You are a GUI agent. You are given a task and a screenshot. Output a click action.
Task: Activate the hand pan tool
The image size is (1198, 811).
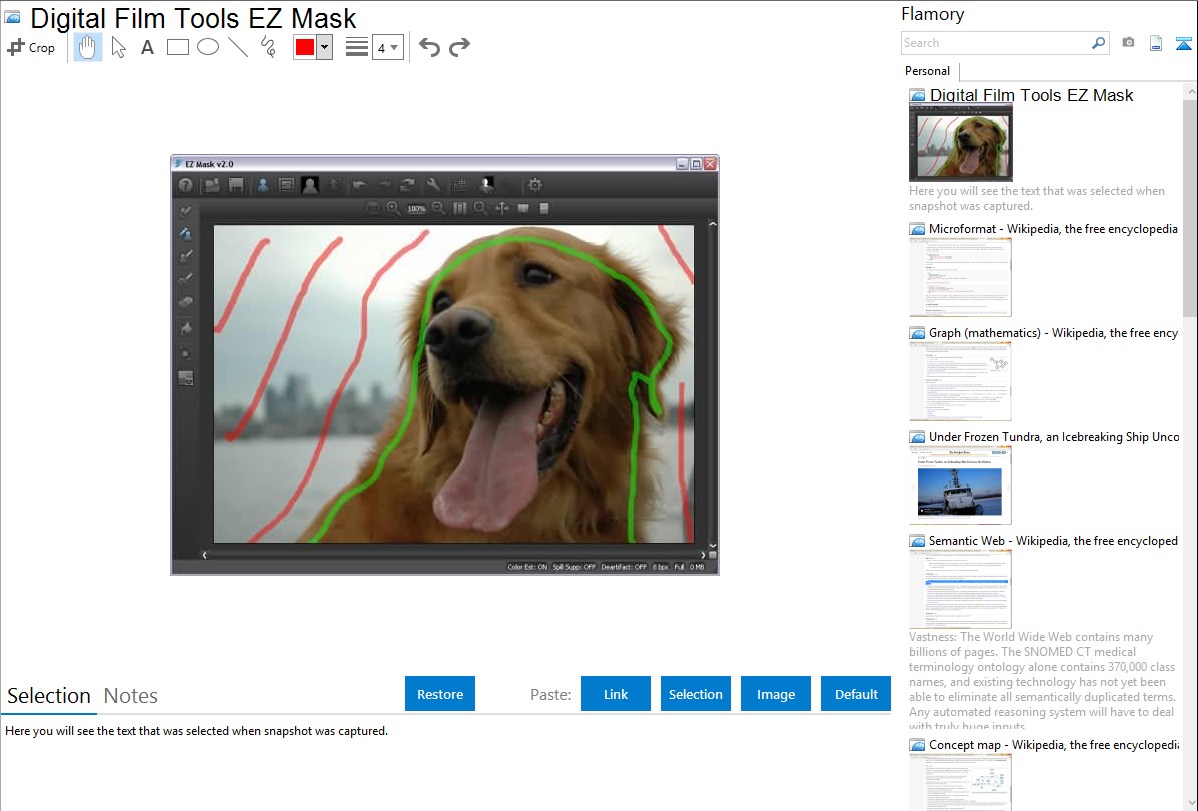(x=87, y=47)
